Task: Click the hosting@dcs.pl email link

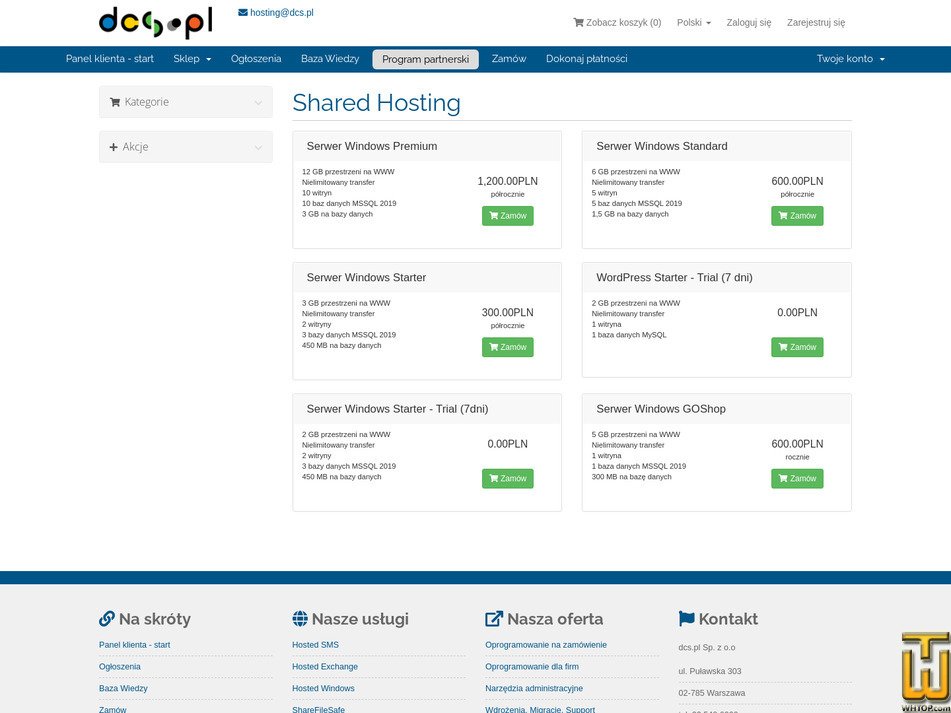Action: (x=282, y=13)
